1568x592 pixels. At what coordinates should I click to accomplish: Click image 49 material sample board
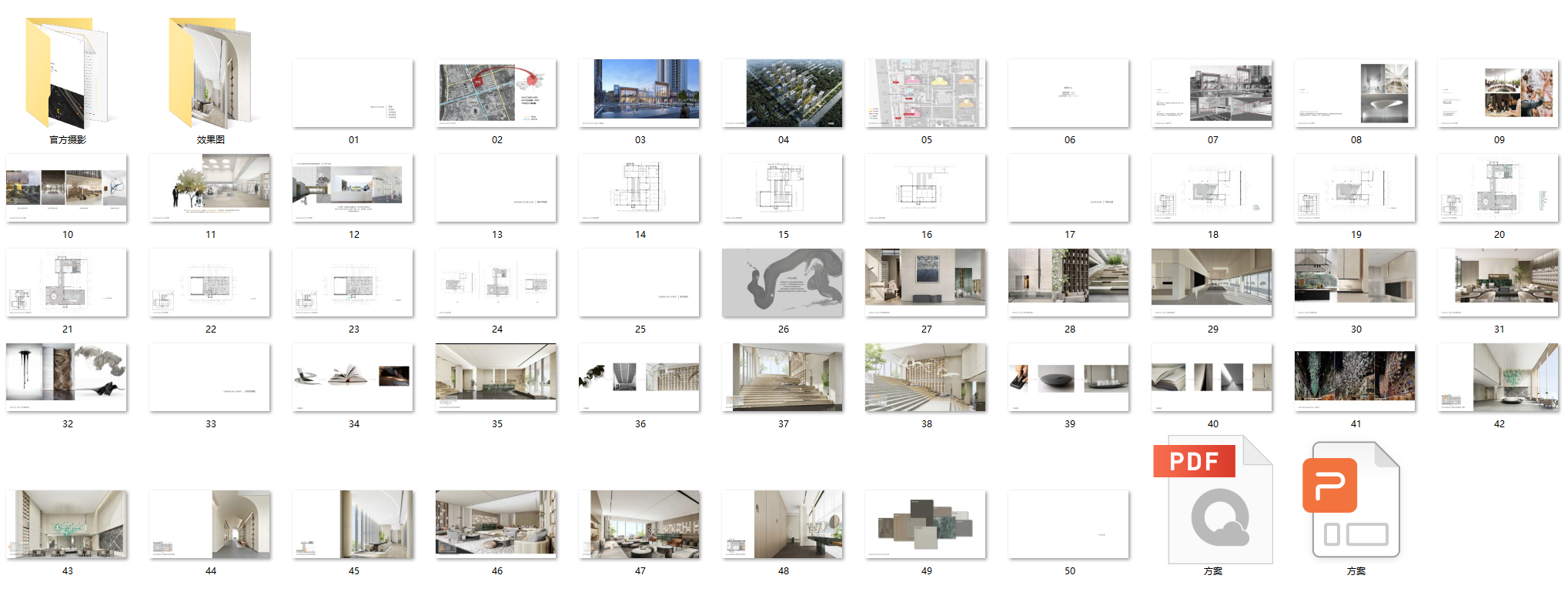[x=926, y=524]
